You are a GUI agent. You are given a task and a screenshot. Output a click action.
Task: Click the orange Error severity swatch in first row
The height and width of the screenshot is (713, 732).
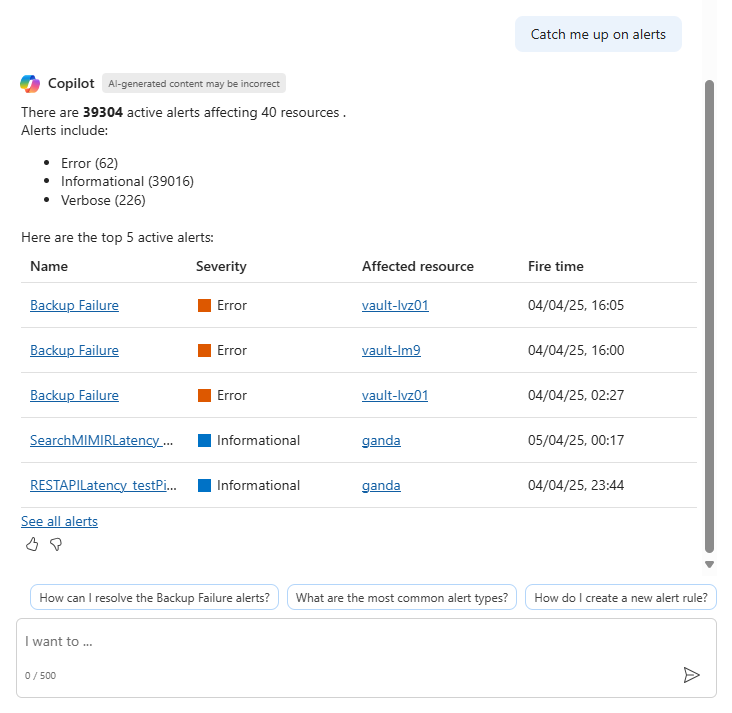click(x=204, y=306)
